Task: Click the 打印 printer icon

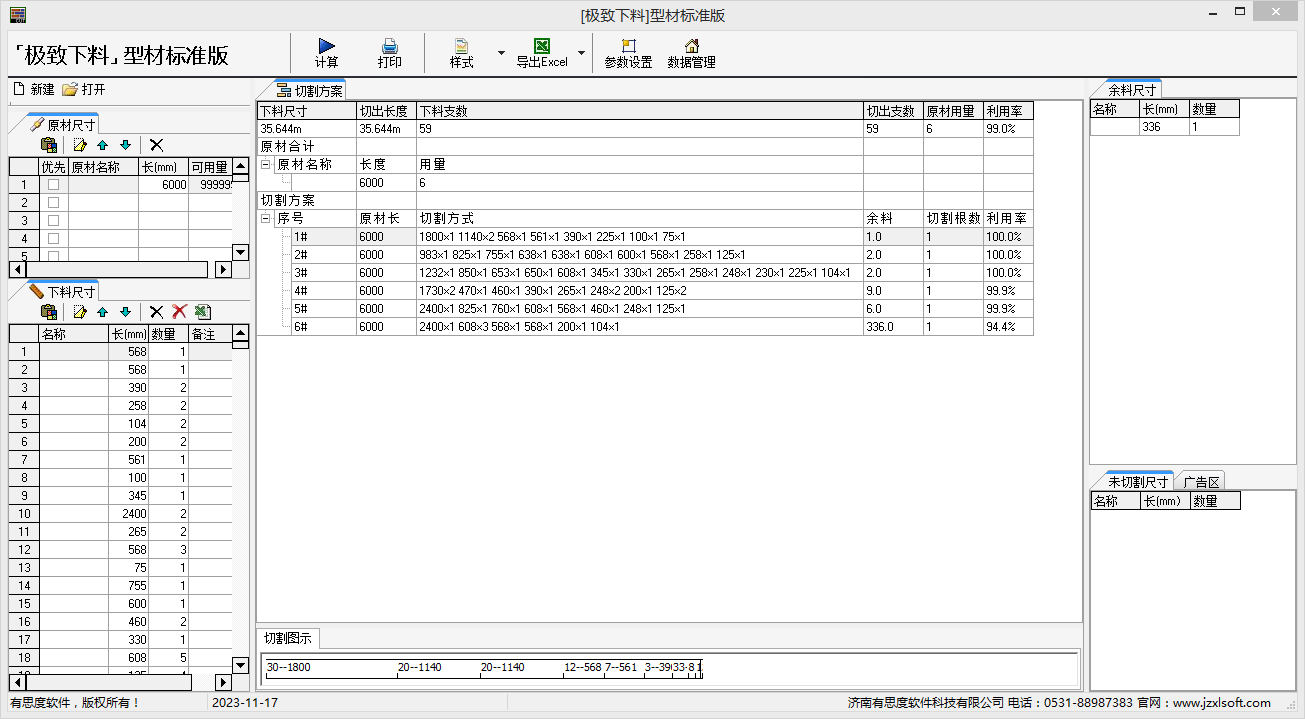Action: (389, 47)
